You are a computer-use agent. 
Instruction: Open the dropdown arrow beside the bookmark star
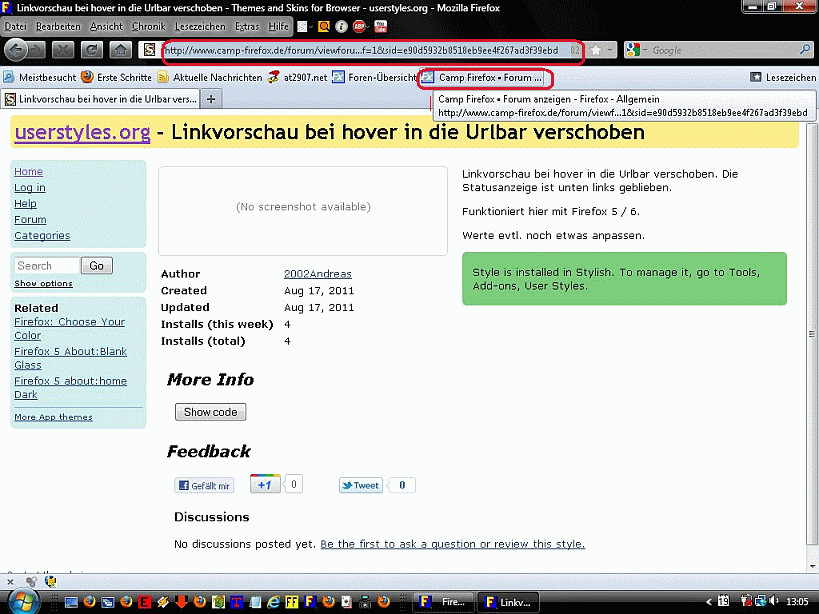click(611, 50)
